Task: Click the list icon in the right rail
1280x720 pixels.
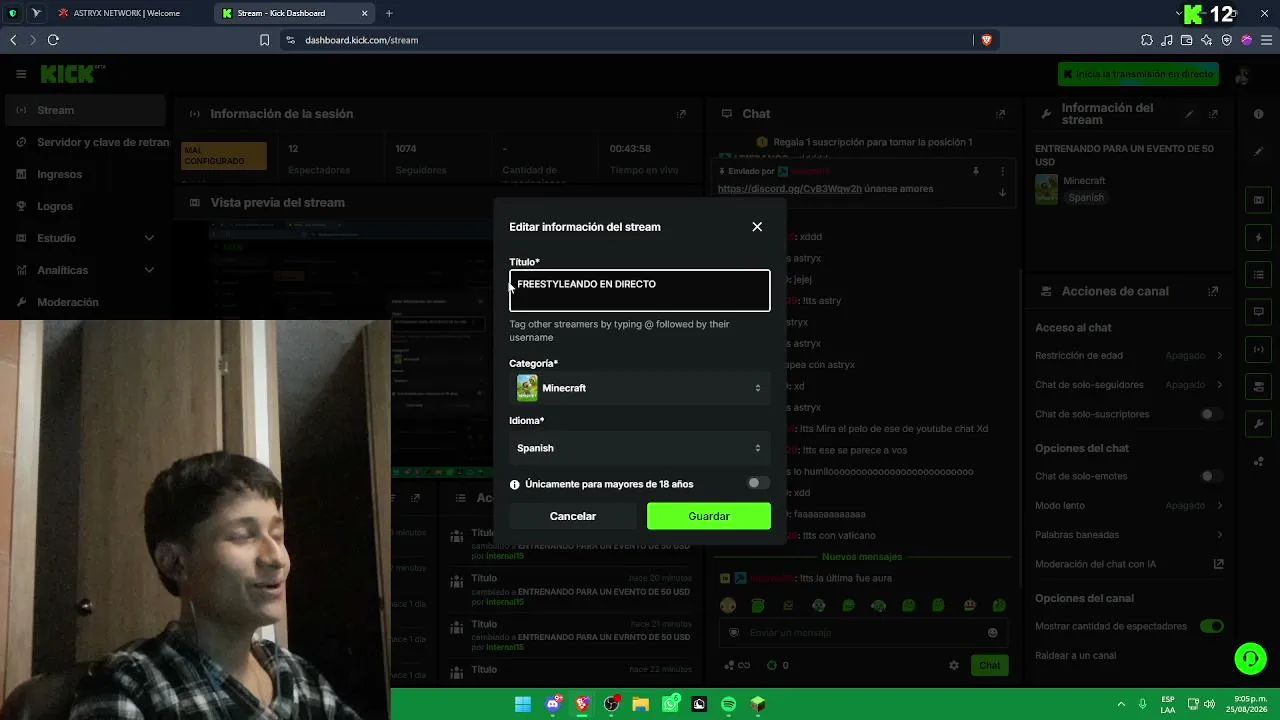Action: pos(1258,275)
